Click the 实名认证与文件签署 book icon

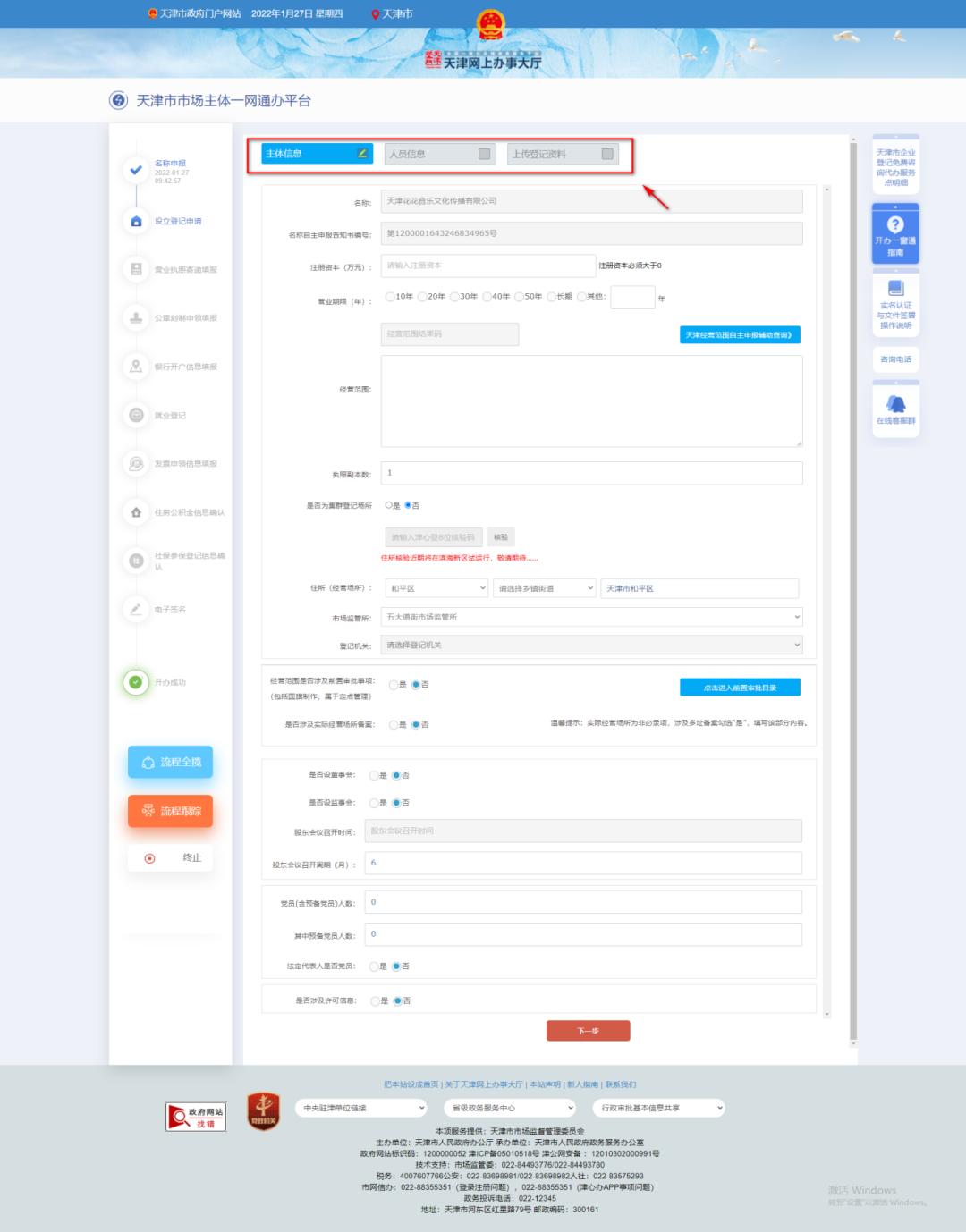click(895, 288)
